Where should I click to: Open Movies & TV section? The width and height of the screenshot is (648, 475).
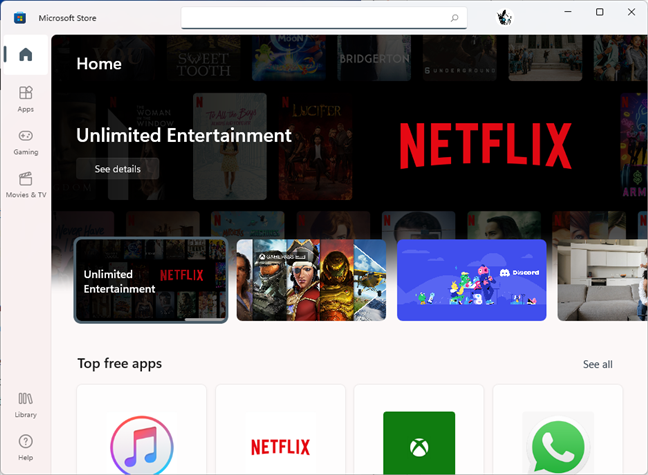coord(26,185)
